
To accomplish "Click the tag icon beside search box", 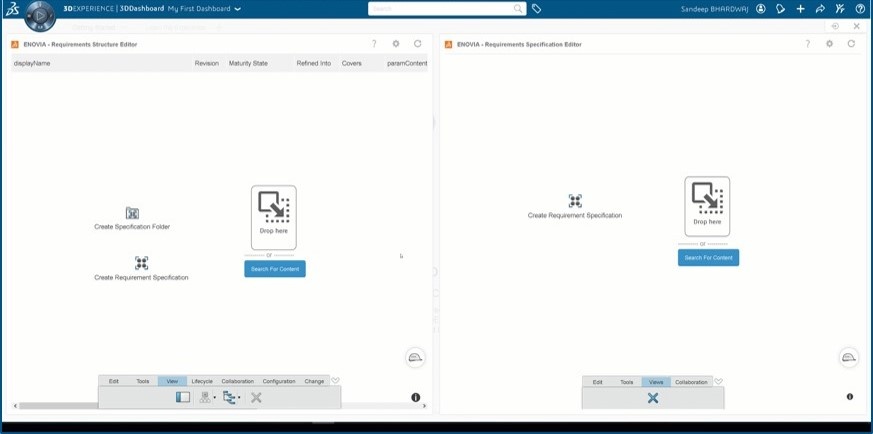I will (x=536, y=9).
